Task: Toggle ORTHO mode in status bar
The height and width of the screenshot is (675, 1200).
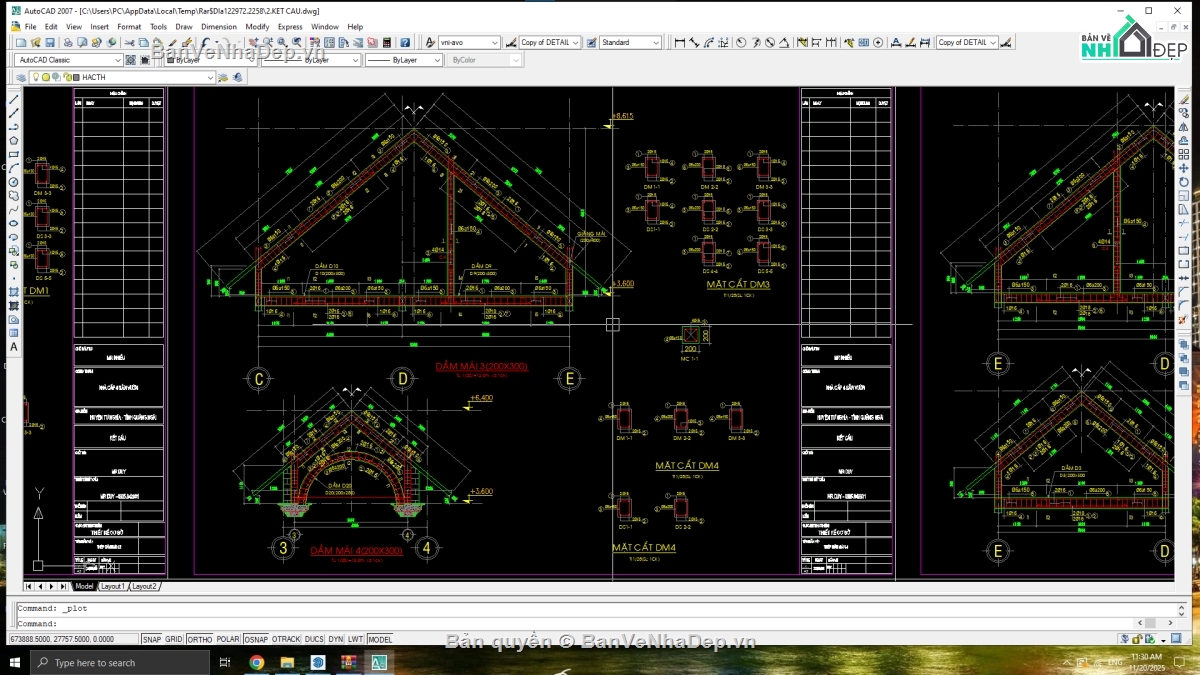Action: (200, 639)
